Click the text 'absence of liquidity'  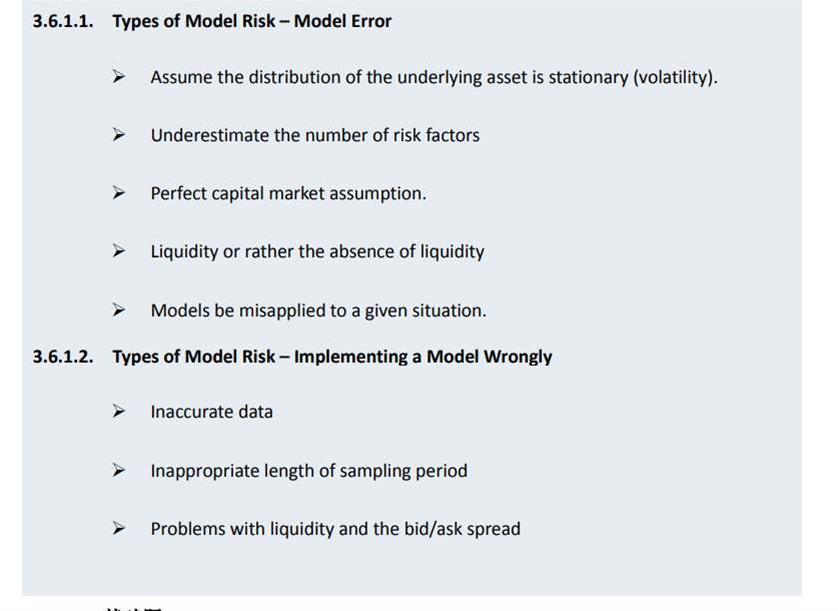407,252
